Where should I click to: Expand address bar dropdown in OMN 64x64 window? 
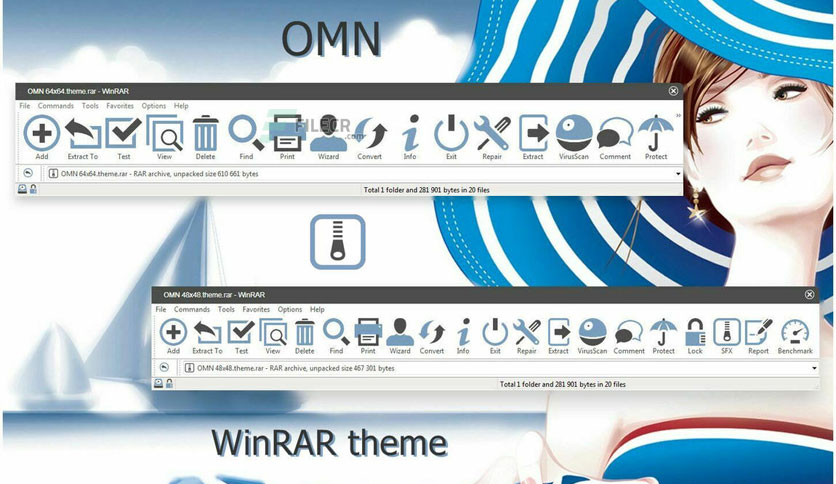click(x=678, y=174)
